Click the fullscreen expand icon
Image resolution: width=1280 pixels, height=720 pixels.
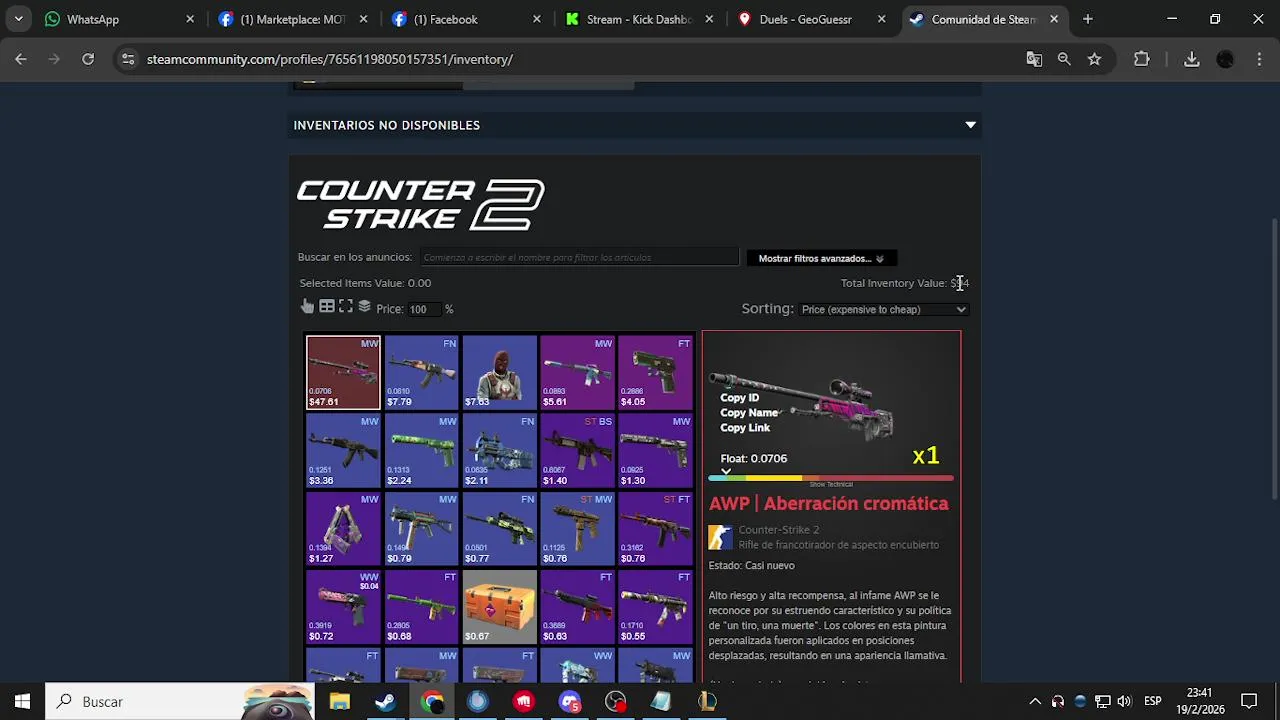pos(346,307)
